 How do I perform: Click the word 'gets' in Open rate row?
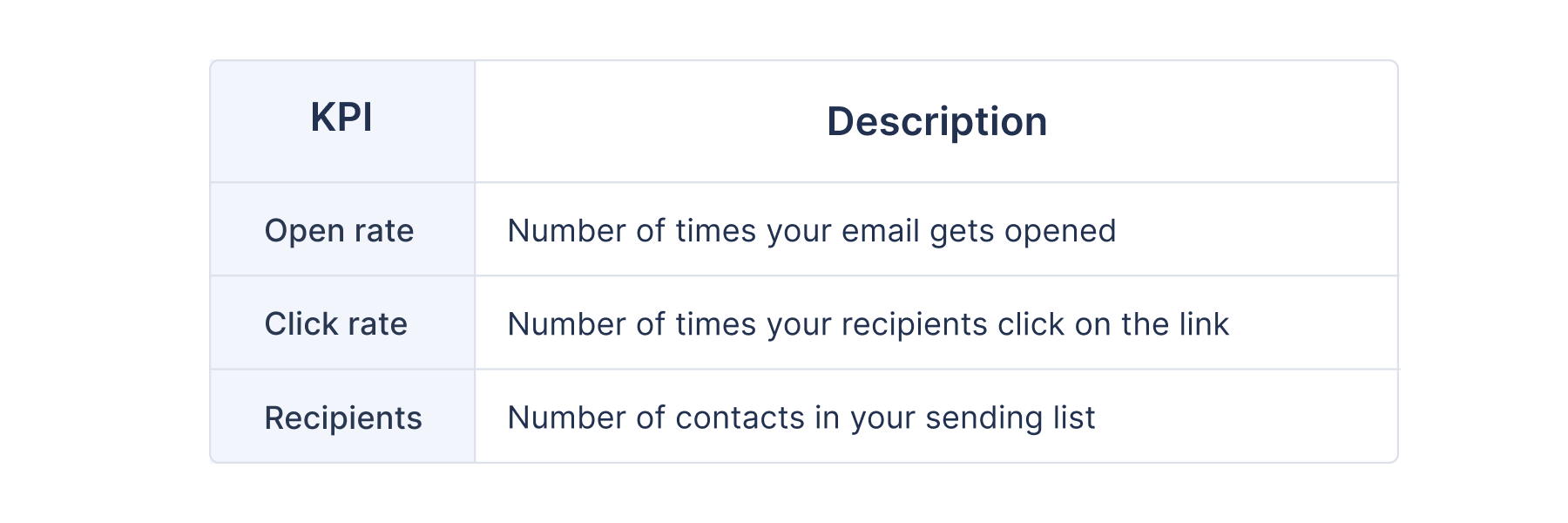point(962,233)
